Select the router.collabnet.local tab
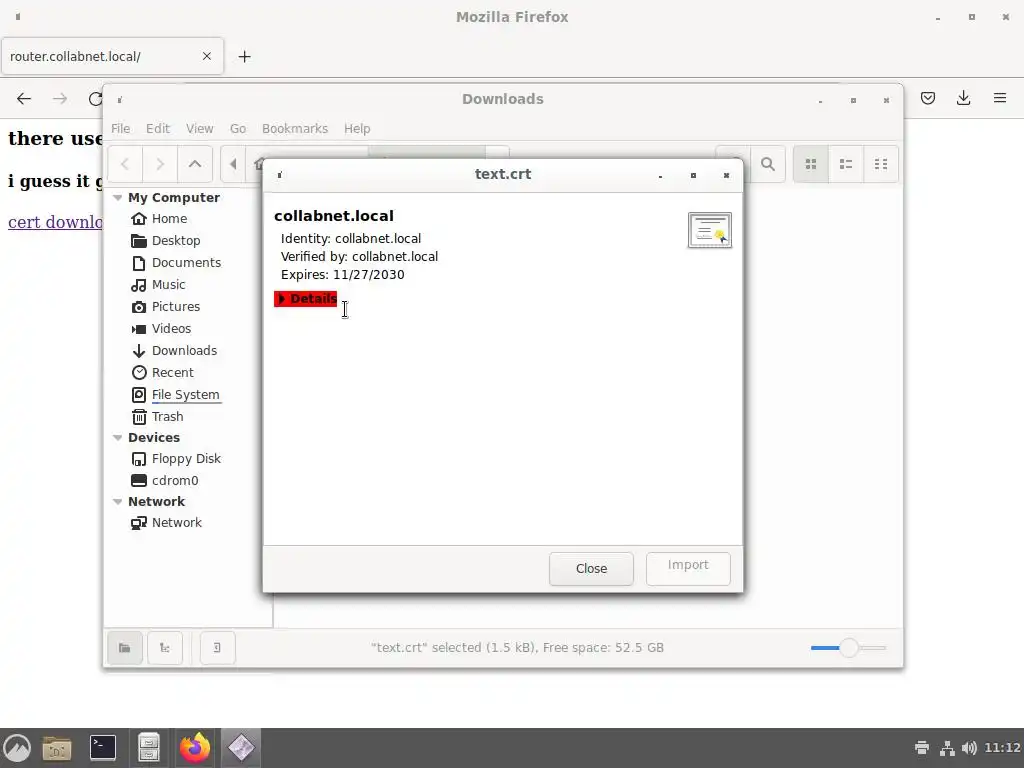Screen dimensions: 1024x768 (x=112, y=56)
